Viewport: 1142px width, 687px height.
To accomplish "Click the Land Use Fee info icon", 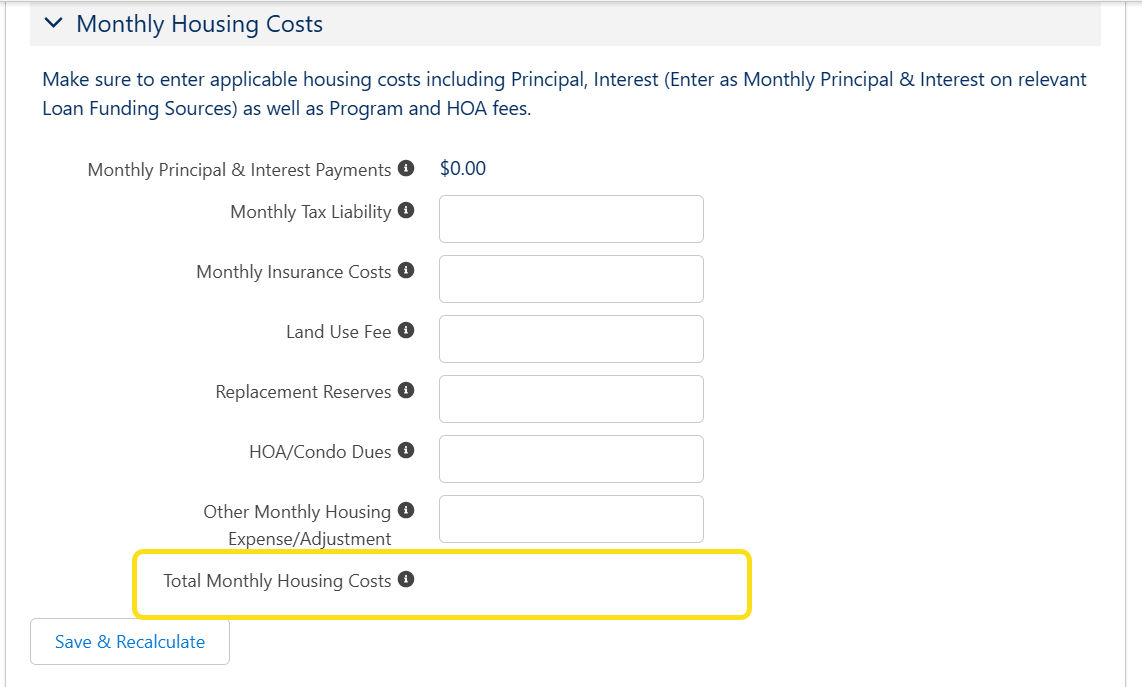I will 406,331.
